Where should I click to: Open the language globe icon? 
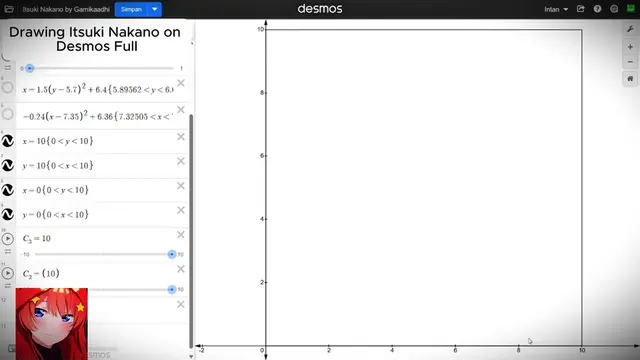[614, 9]
